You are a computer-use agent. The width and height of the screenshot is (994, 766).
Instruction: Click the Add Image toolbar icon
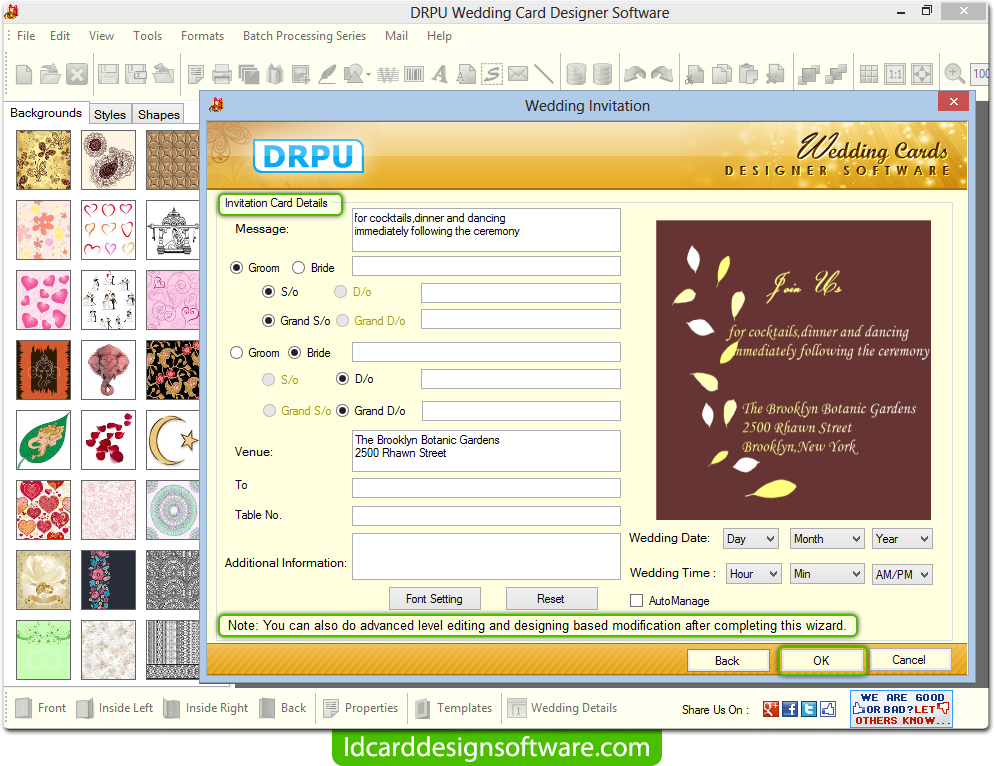click(x=300, y=74)
